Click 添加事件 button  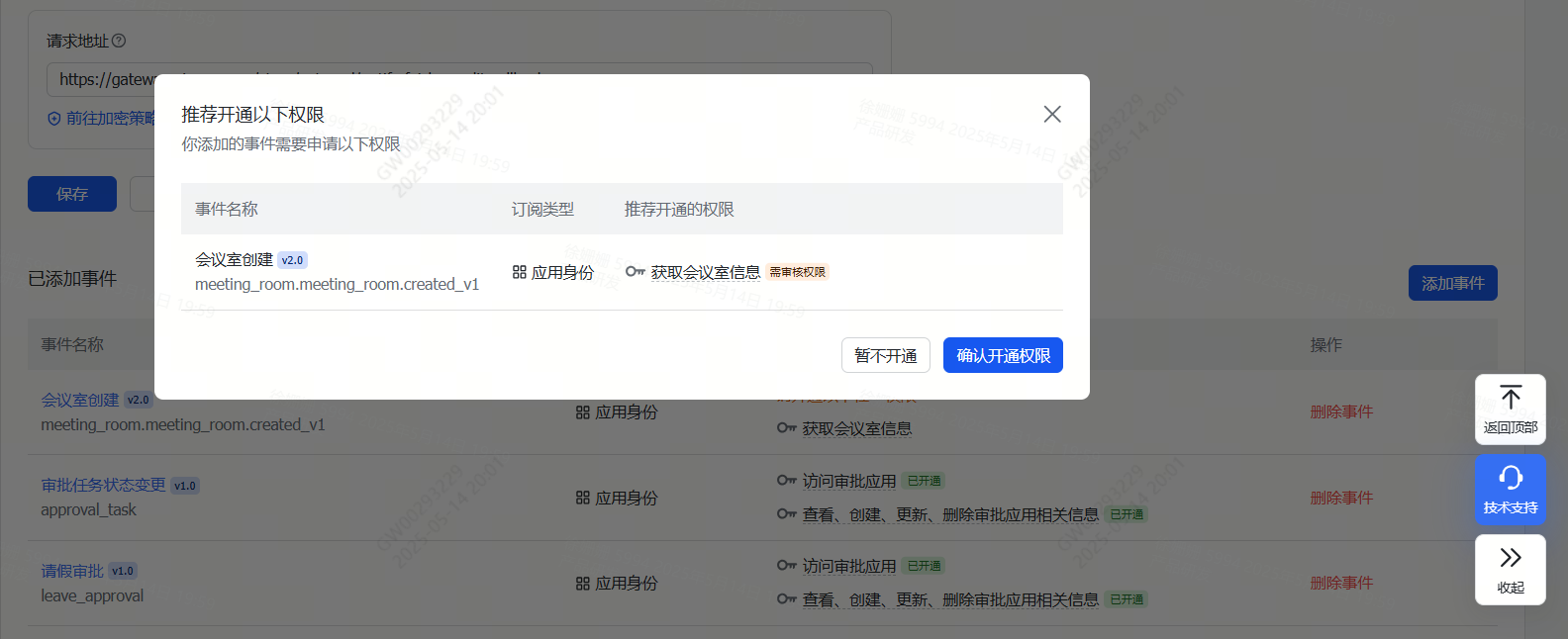1453,283
